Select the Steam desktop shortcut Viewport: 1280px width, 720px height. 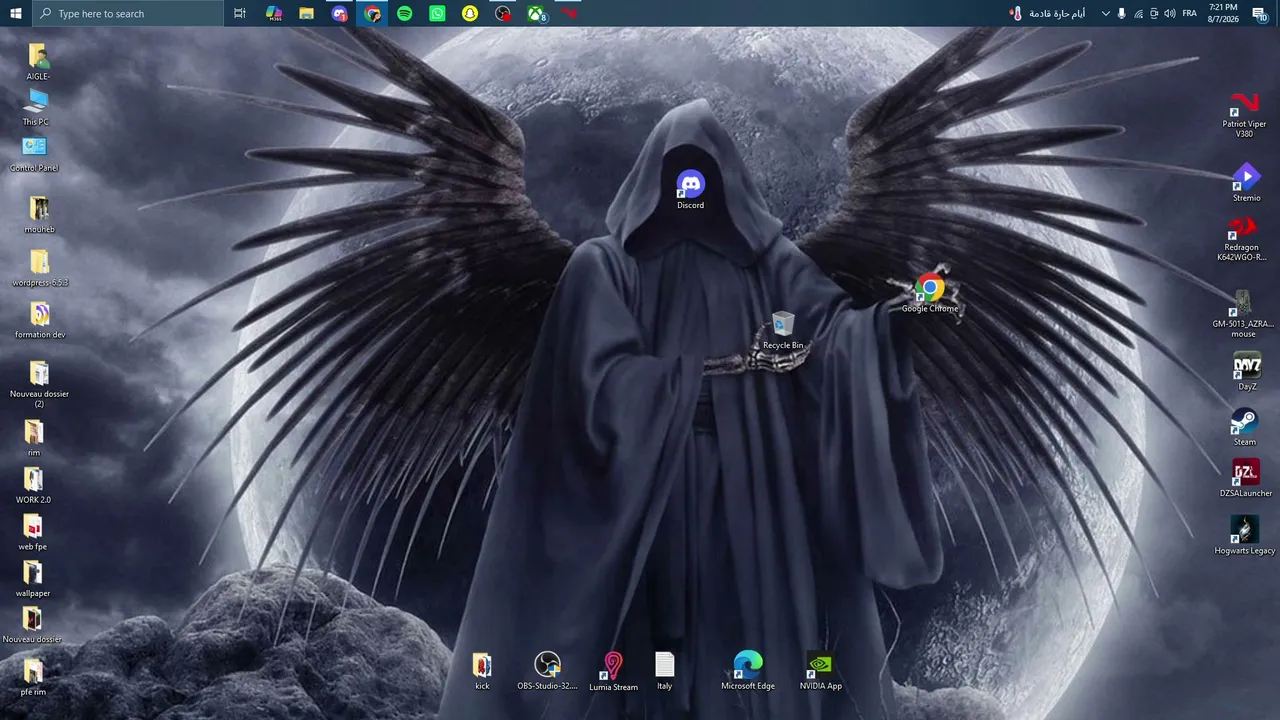coord(1244,427)
